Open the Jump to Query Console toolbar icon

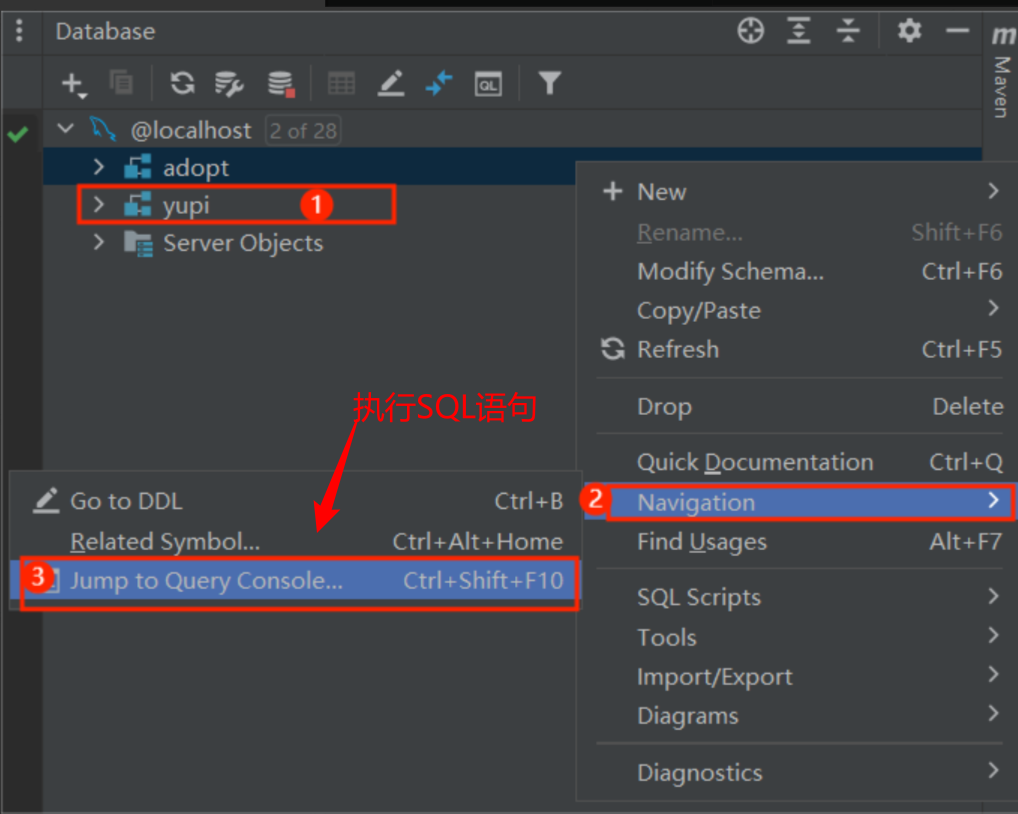coord(487,85)
